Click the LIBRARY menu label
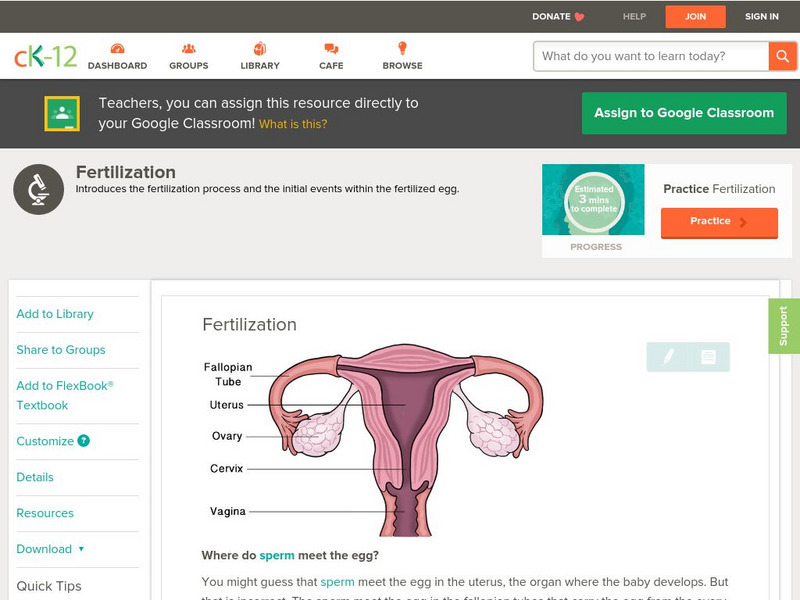 (x=260, y=66)
